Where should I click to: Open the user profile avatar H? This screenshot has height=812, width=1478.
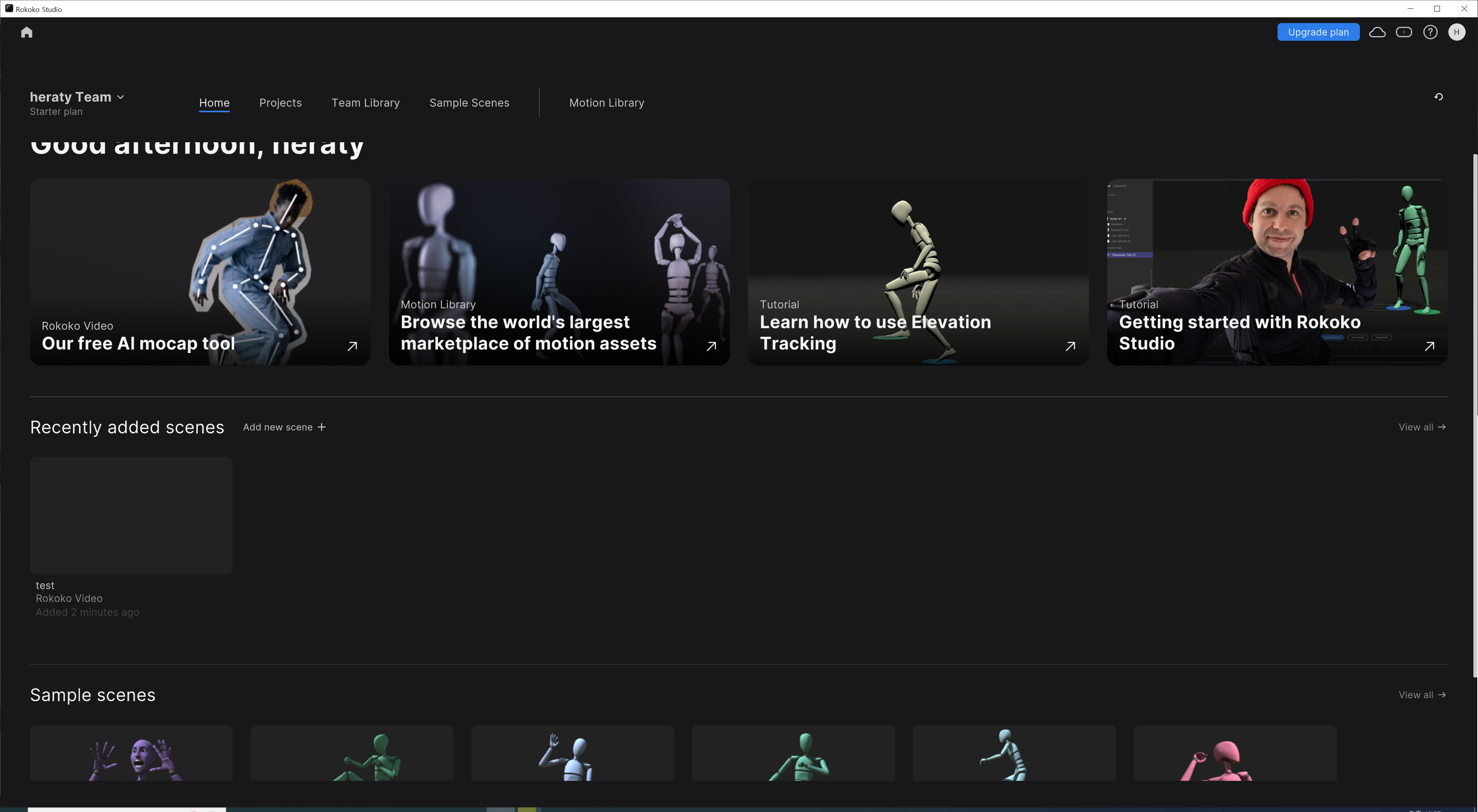click(x=1456, y=32)
